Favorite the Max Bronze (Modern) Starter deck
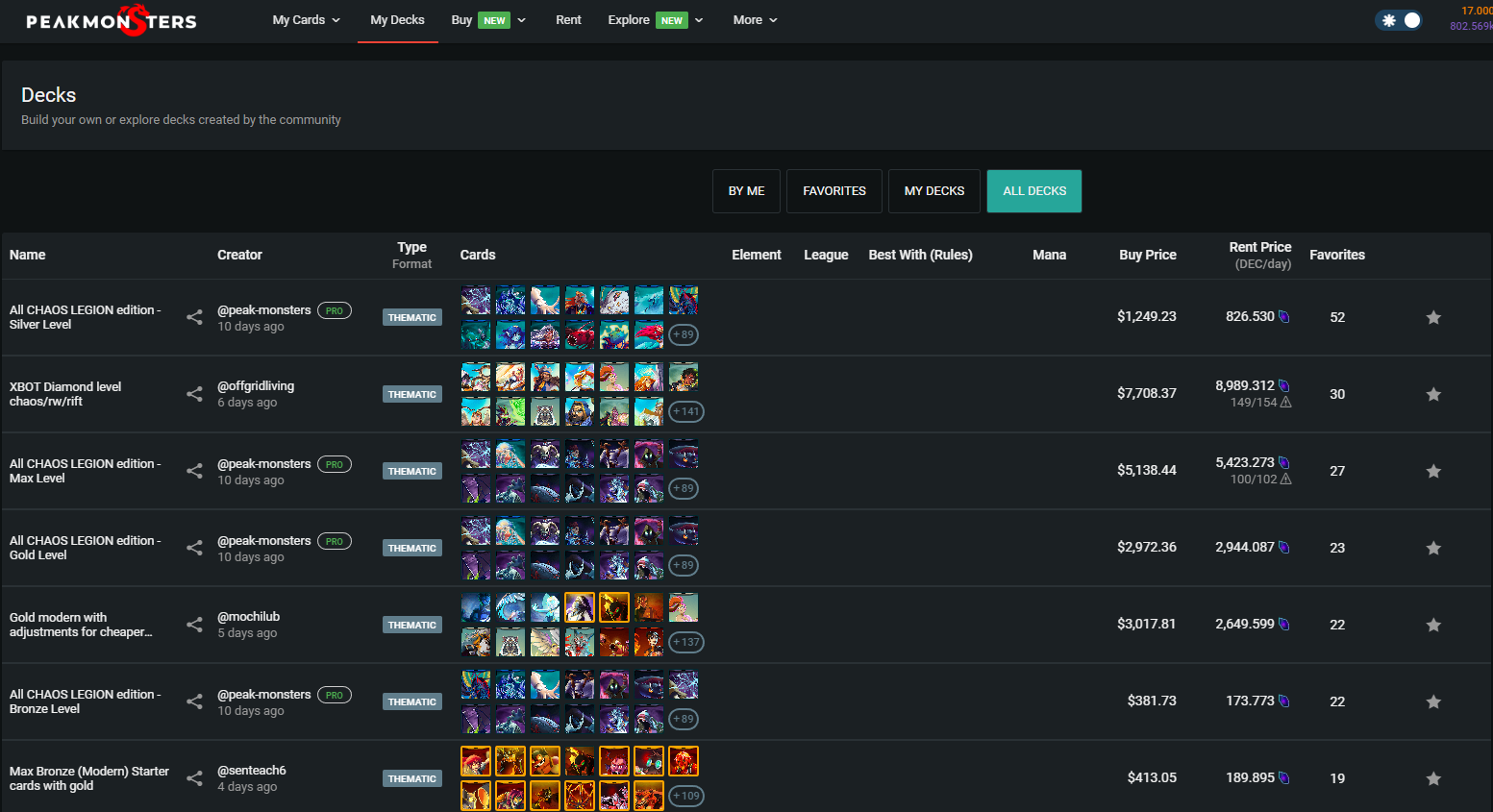This screenshot has width=1493, height=812. (x=1433, y=778)
